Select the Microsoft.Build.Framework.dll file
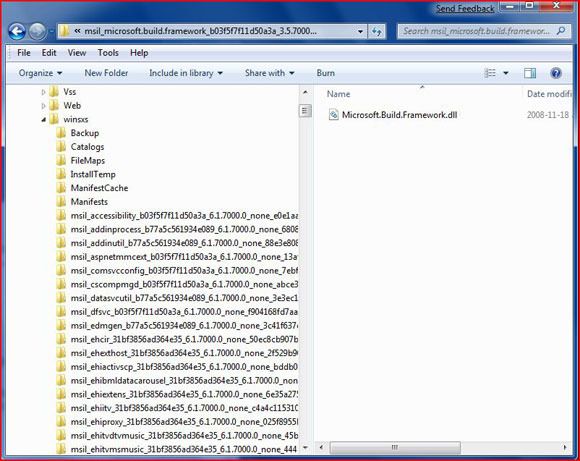The height and width of the screenshot is (461, 580). 399,115
